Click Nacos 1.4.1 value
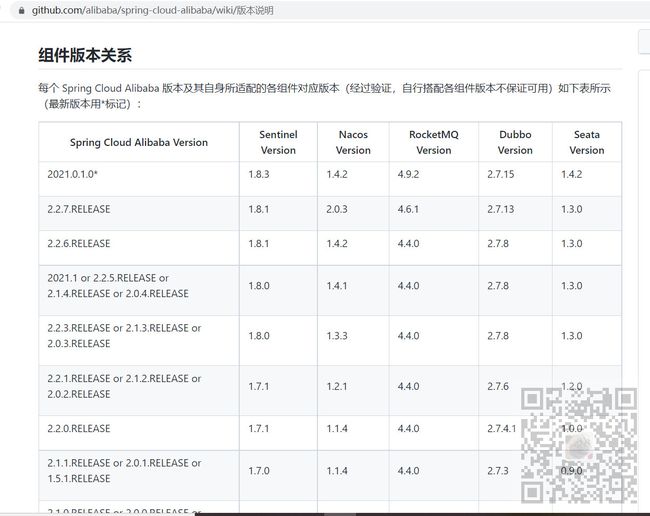 [337, 286]
